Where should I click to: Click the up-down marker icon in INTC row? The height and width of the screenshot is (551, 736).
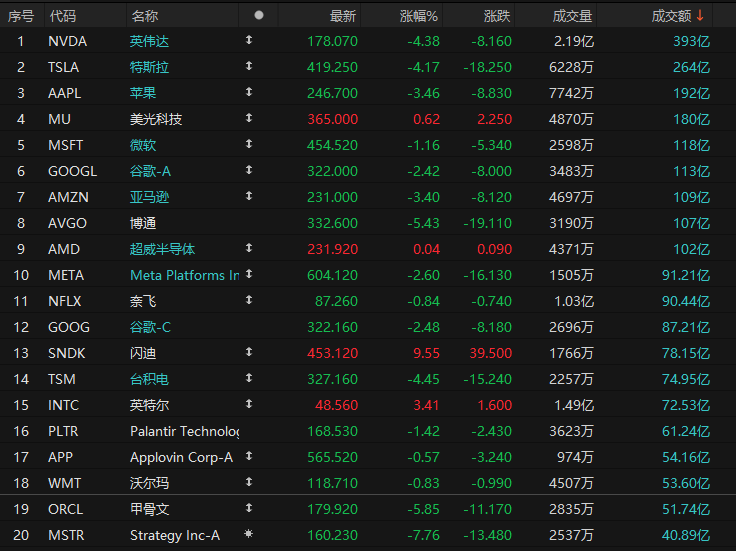pos(249,404)
